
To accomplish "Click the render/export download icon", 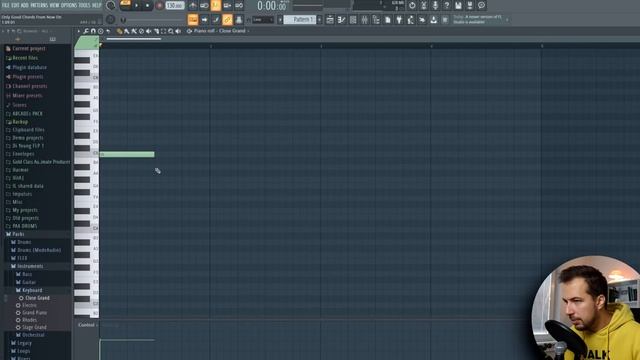I will point(433,20).
